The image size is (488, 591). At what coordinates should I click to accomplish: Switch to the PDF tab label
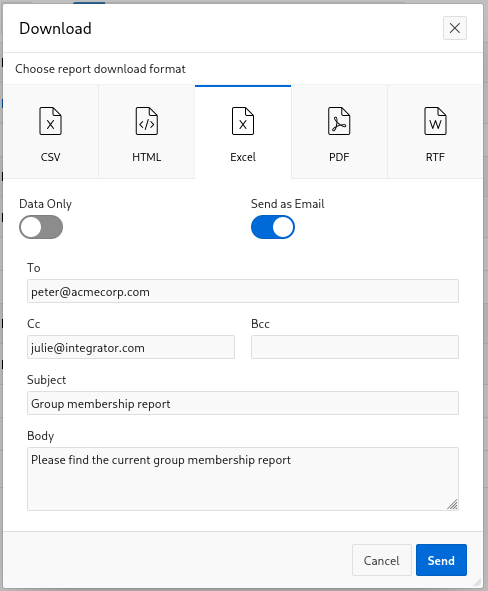tap(339, 157)
